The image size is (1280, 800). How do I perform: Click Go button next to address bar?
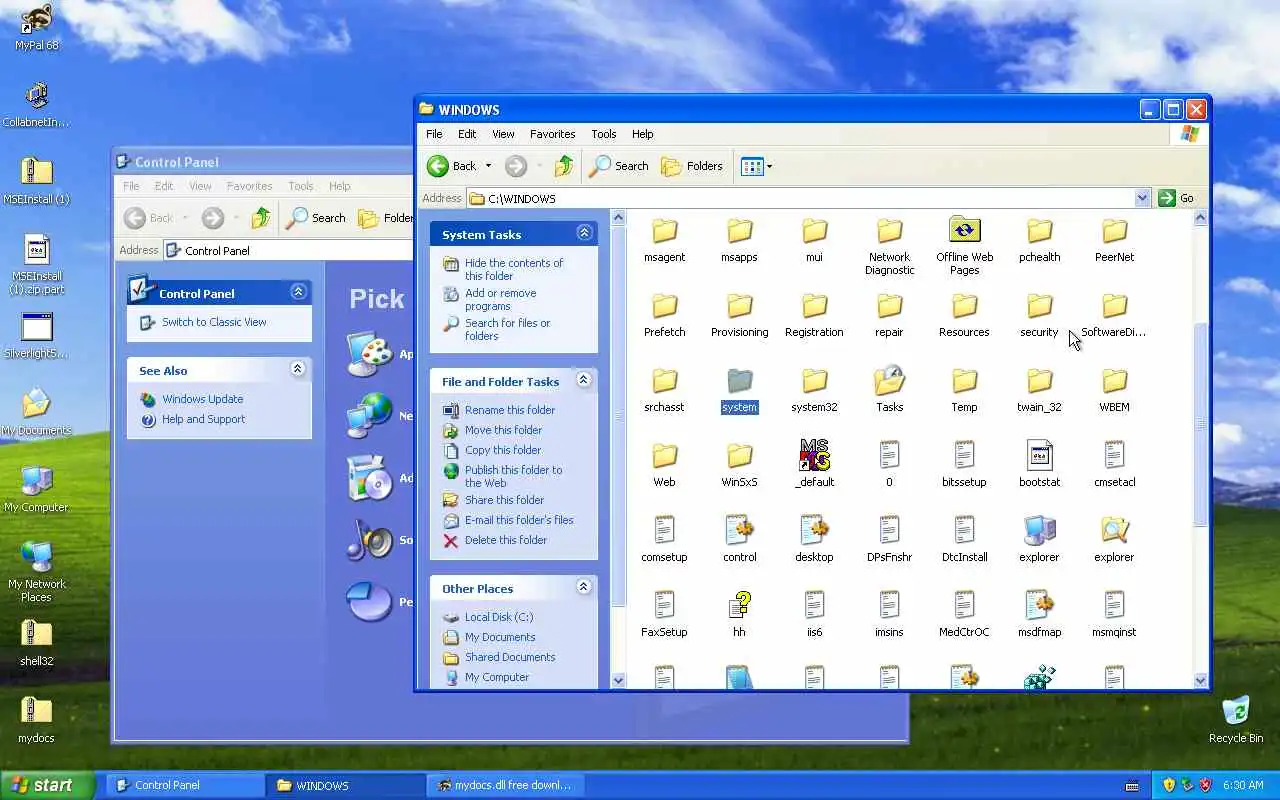(x=1177, y=198)
